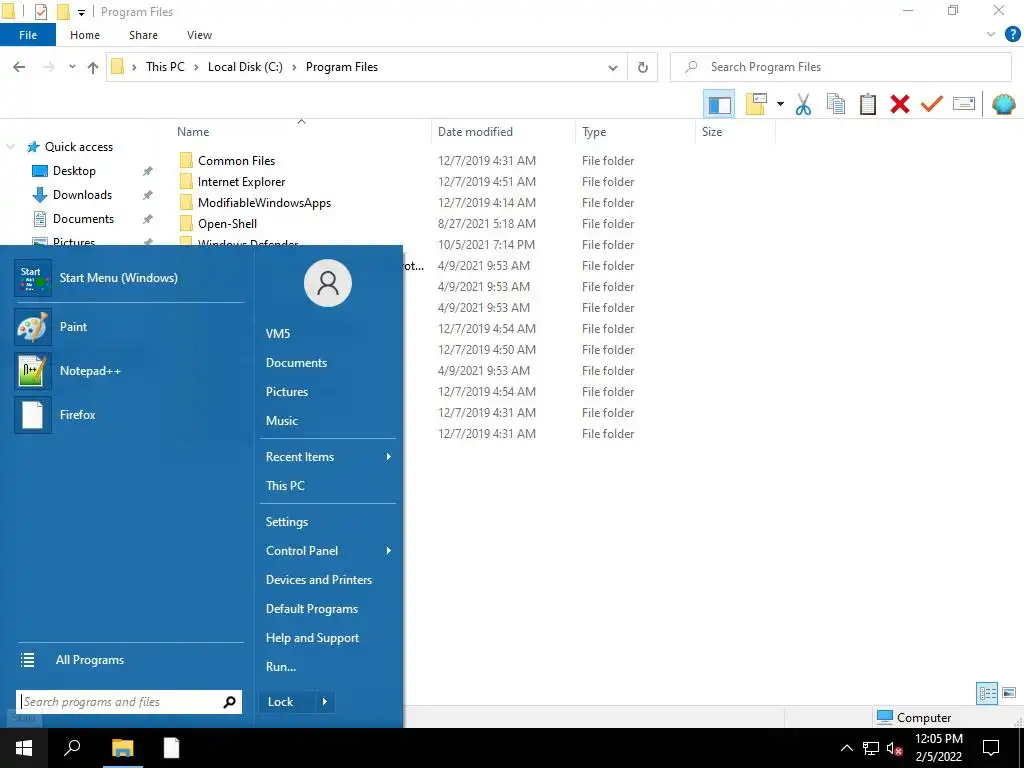This screenshot has height=768, width=1024.
Task: Click the folder view settings toolbar icon
Action: click(x=756, y=104)
